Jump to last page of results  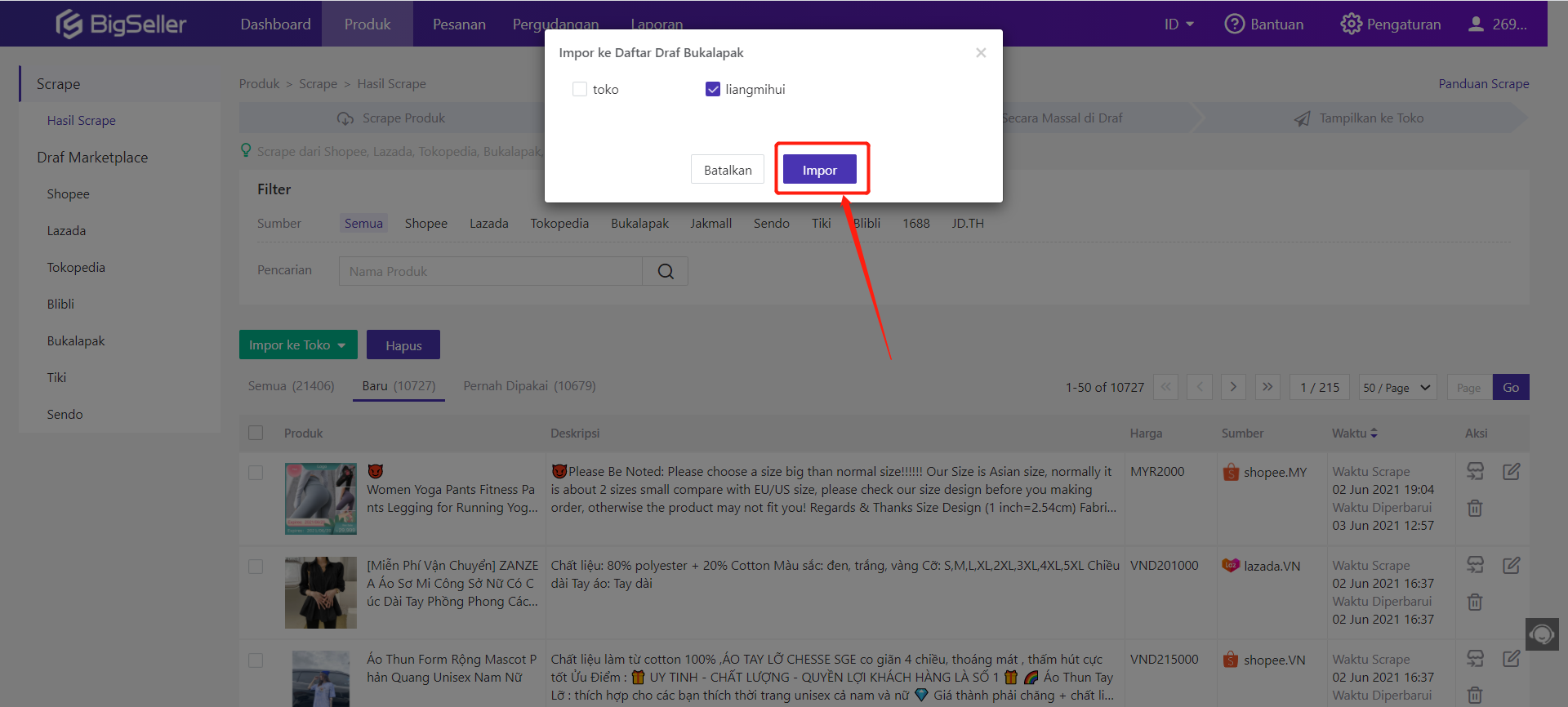(x=1267, y=387)
